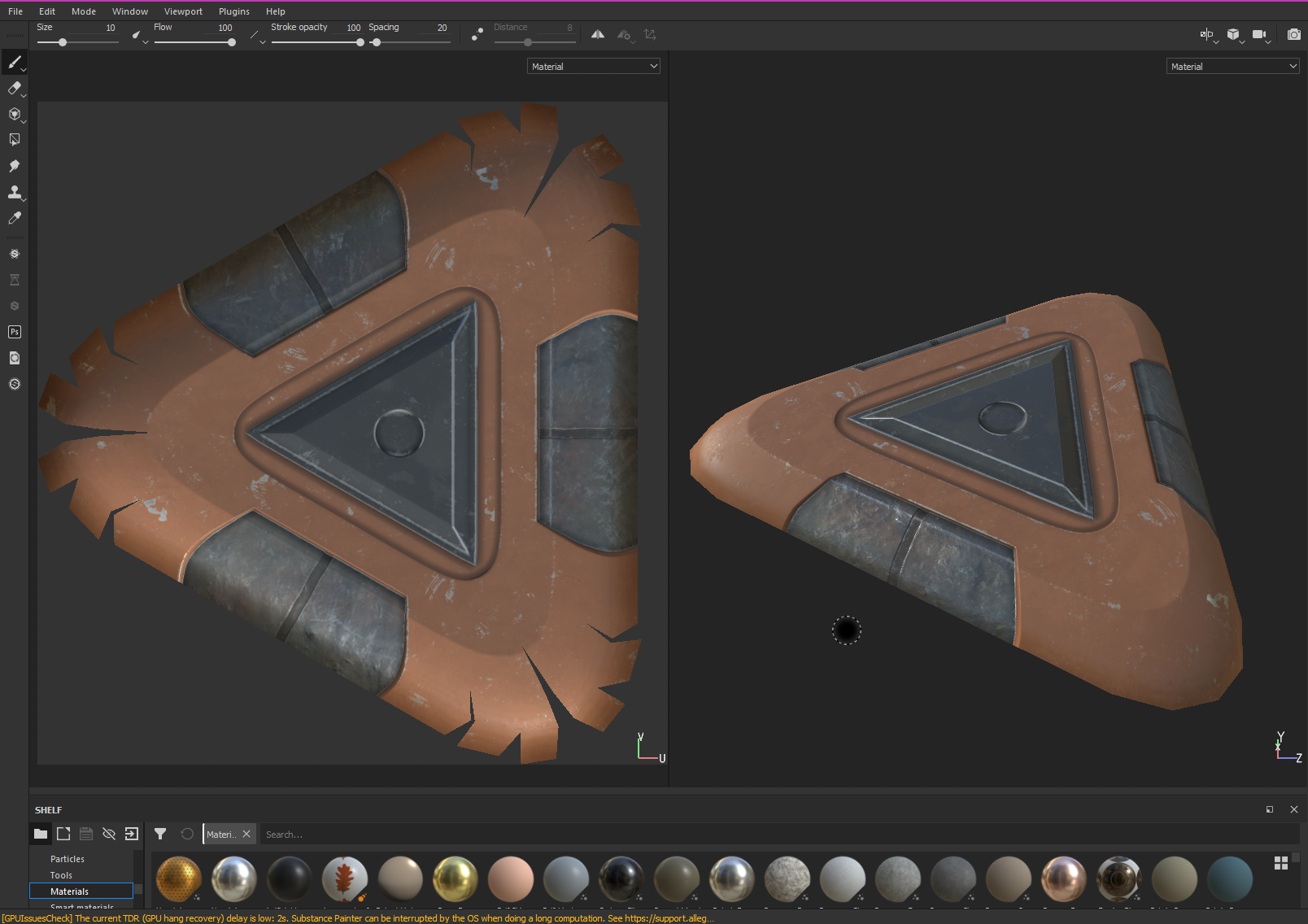Remove the Materials filter tag in shelf

point(246,834)
